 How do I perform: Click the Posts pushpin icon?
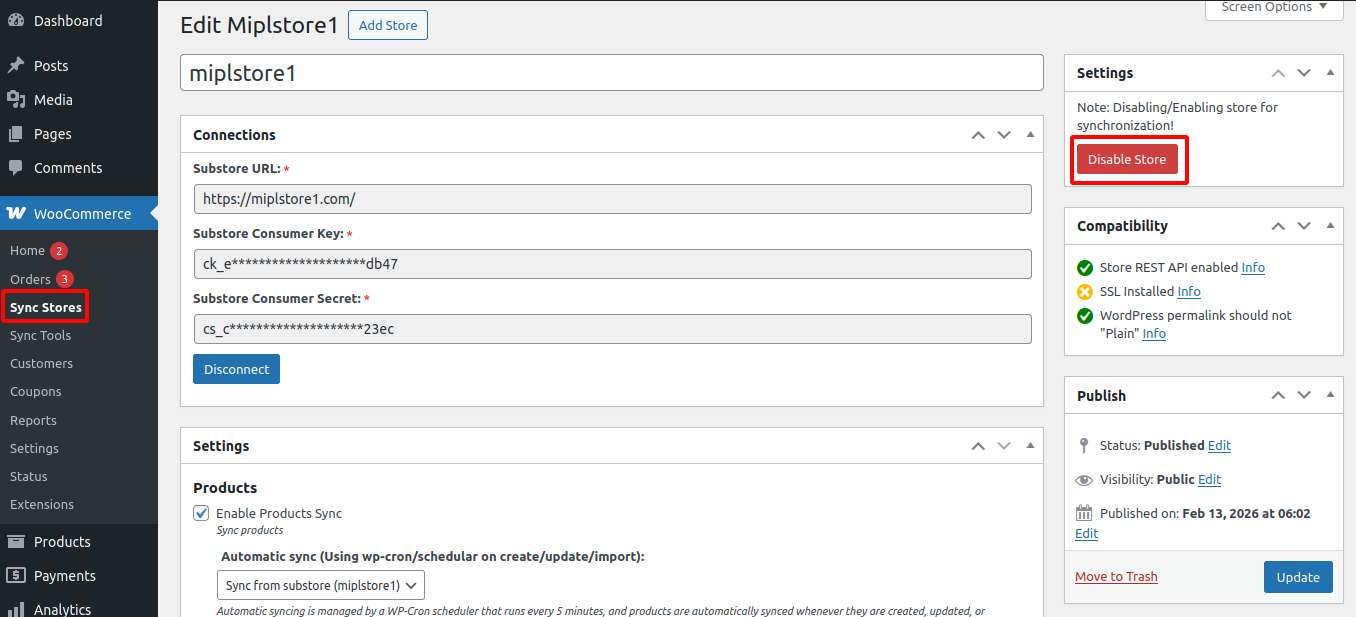click(16, 66)
